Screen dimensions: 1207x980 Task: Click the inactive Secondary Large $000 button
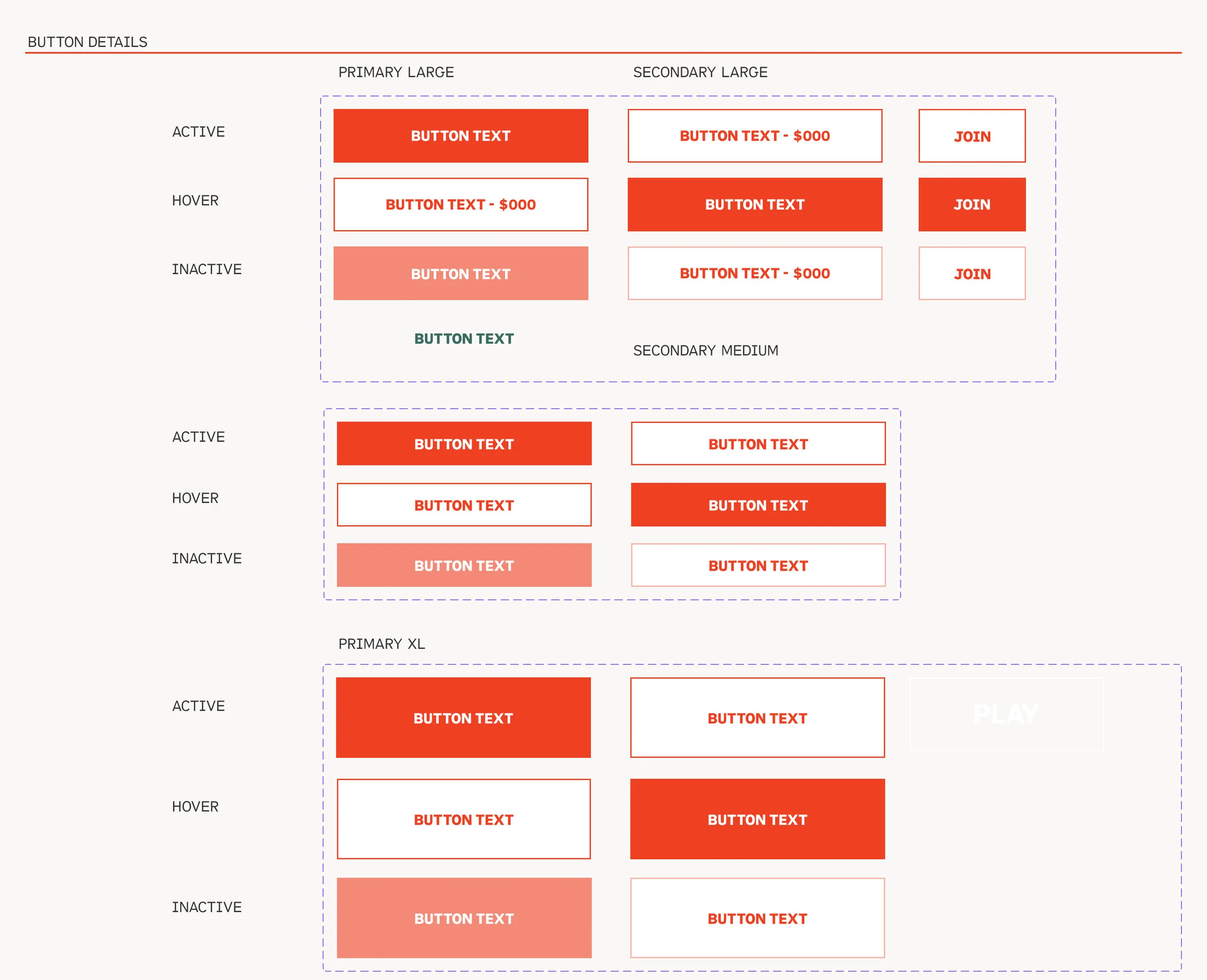(755, 273)
